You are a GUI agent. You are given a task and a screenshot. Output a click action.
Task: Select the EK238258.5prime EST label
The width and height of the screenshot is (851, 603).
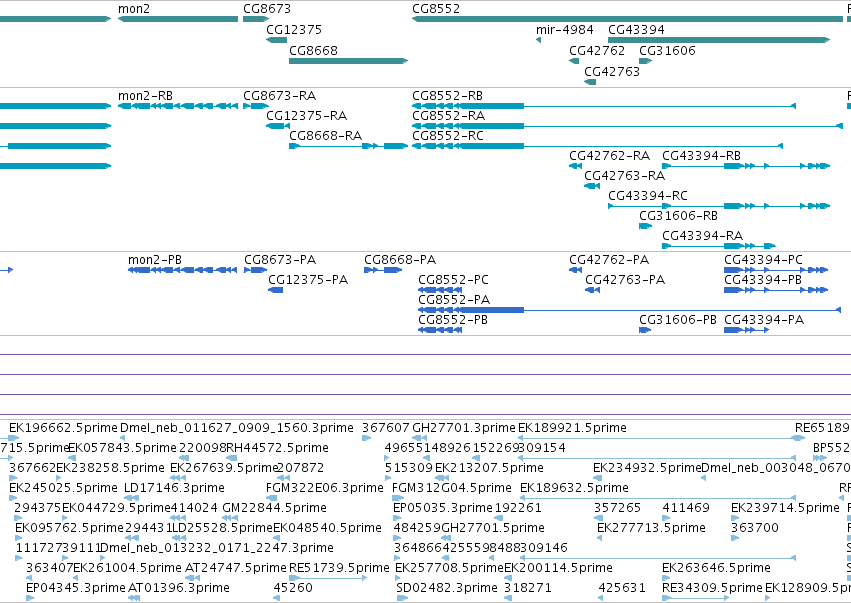click(110, 468)
